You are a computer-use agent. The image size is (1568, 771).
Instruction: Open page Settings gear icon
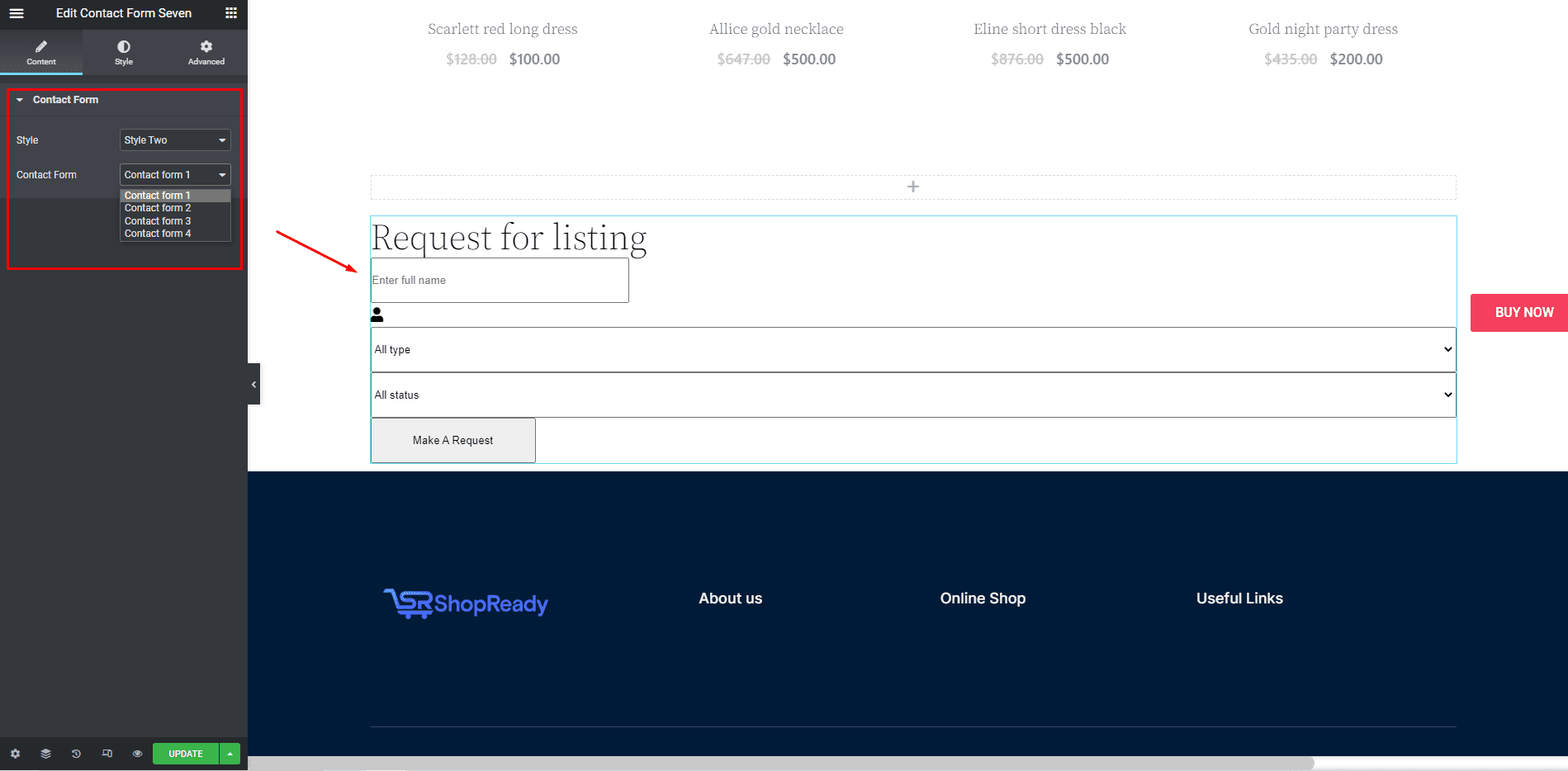[15, 754]
